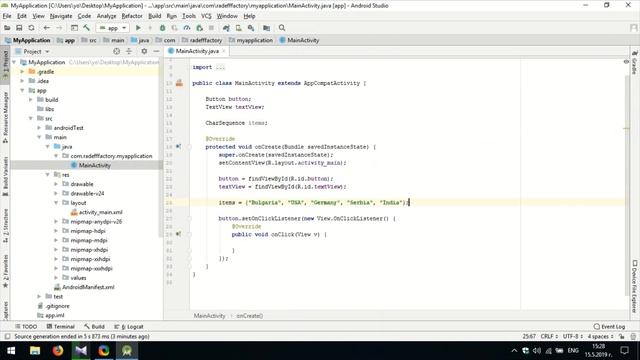Screen dimensions: 640x360
Task: Close the MainActivity.java tab
Action: pos(224,51)
